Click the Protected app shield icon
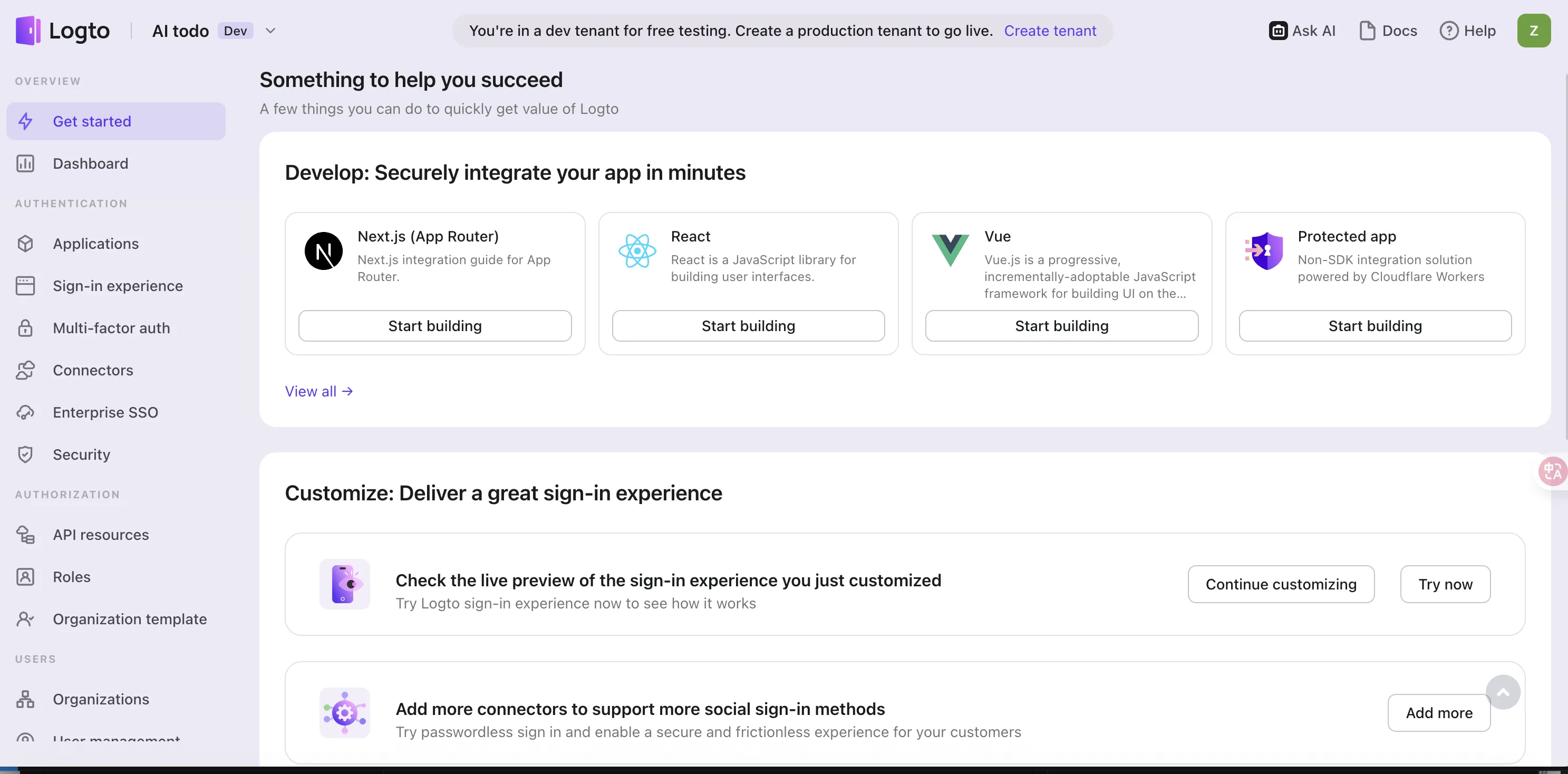Viewport: 1568px width, 774px height. pyautogui.click(x=1264, y=250)
